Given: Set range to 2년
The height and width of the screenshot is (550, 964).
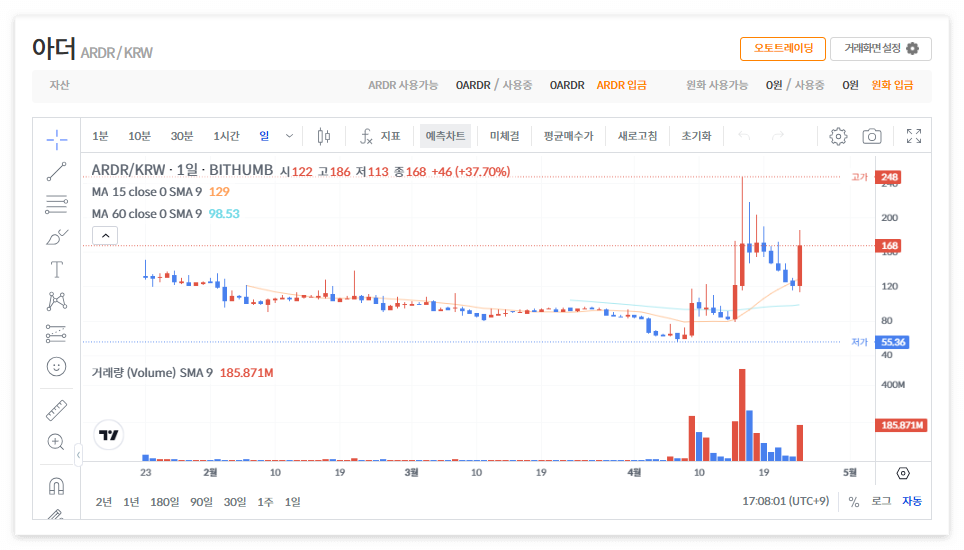Looking at the screenshot, I should [x=104, y=502].
